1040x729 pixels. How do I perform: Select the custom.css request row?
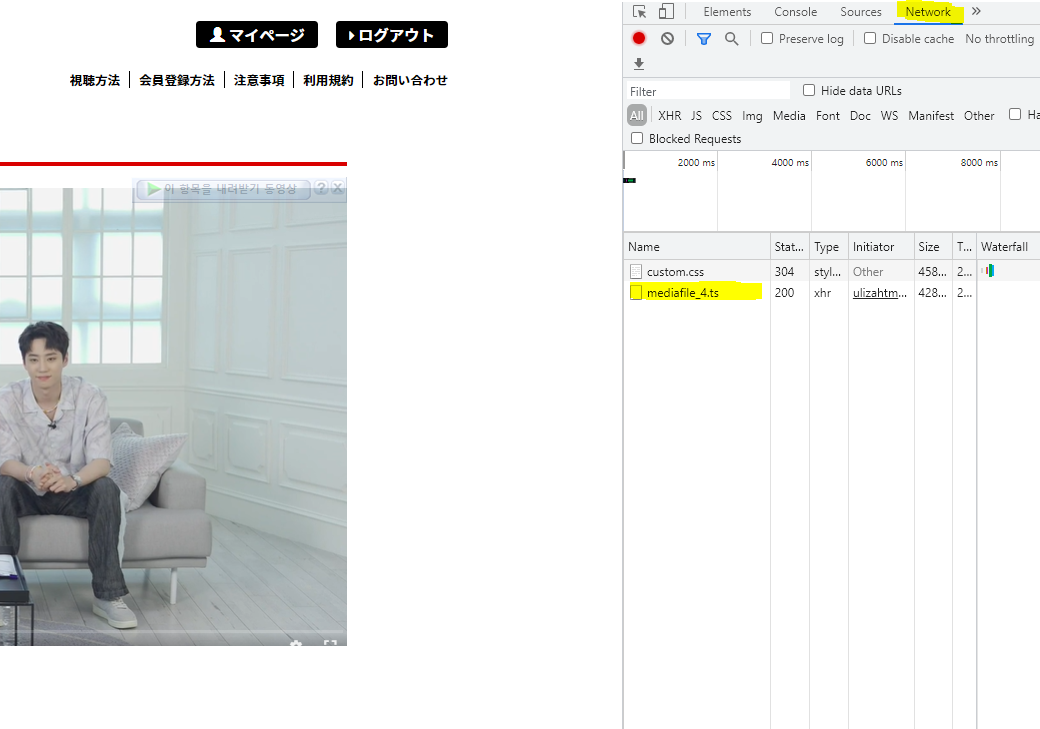click(832, 271)
